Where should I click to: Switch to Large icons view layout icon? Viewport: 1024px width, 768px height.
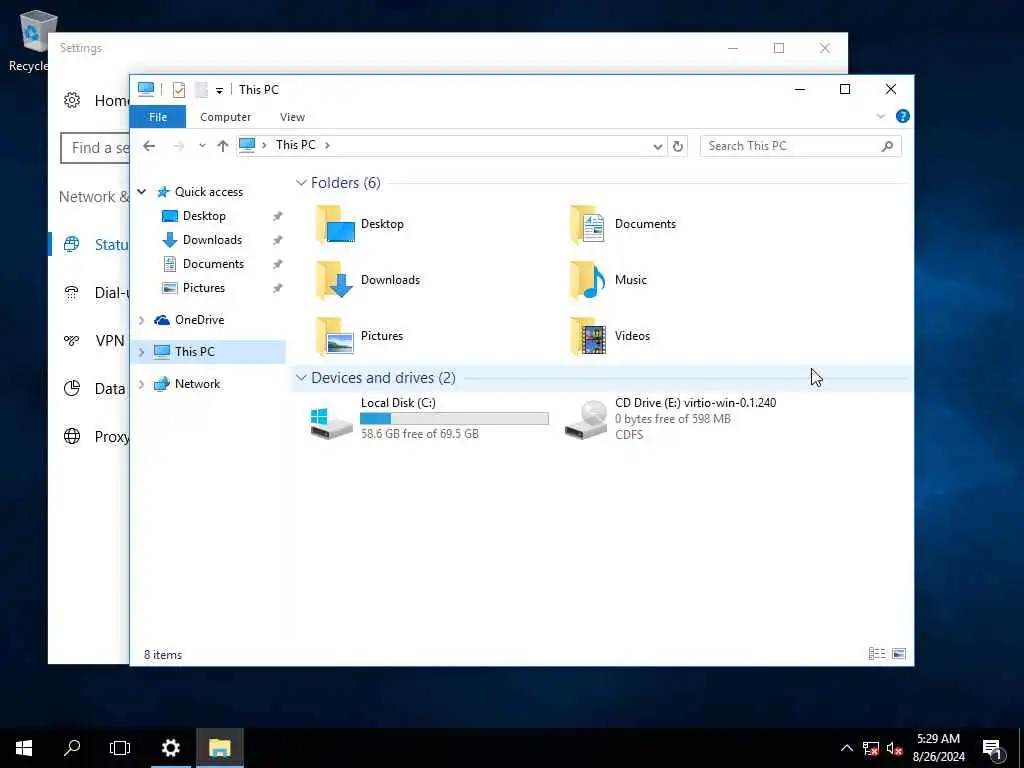tap(899, 654)
